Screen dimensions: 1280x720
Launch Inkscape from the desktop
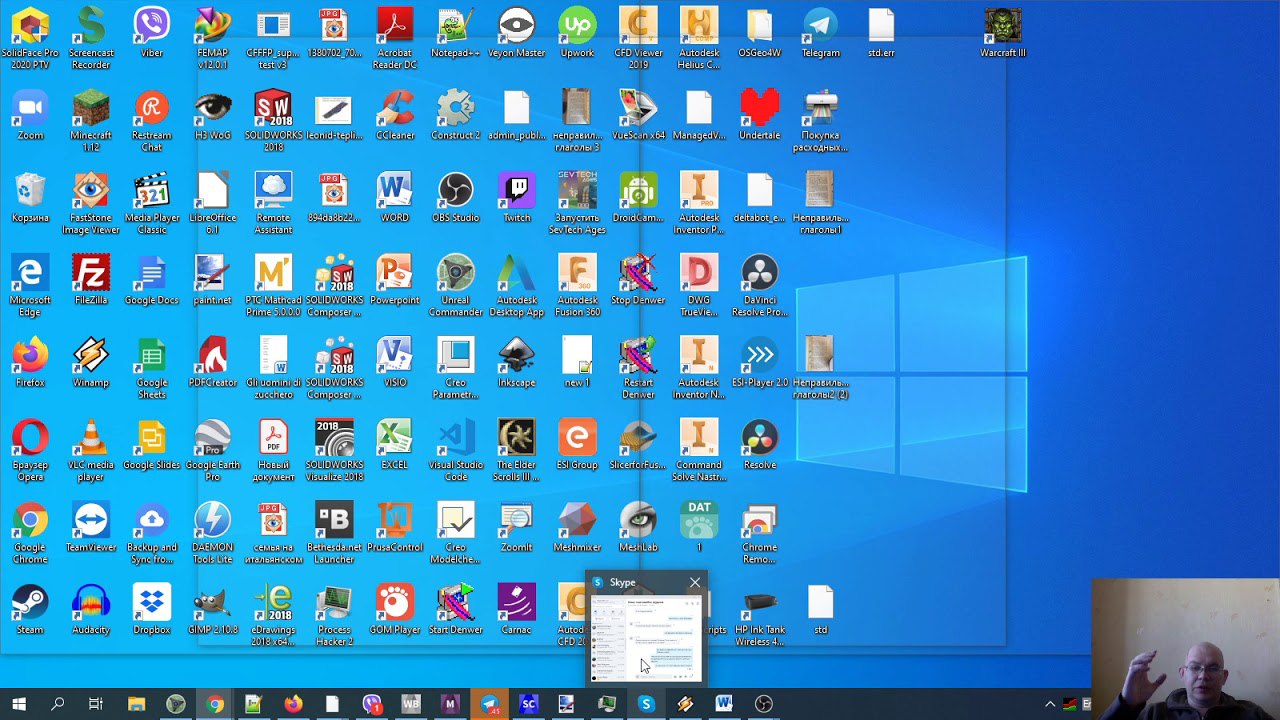click(517, 363)
